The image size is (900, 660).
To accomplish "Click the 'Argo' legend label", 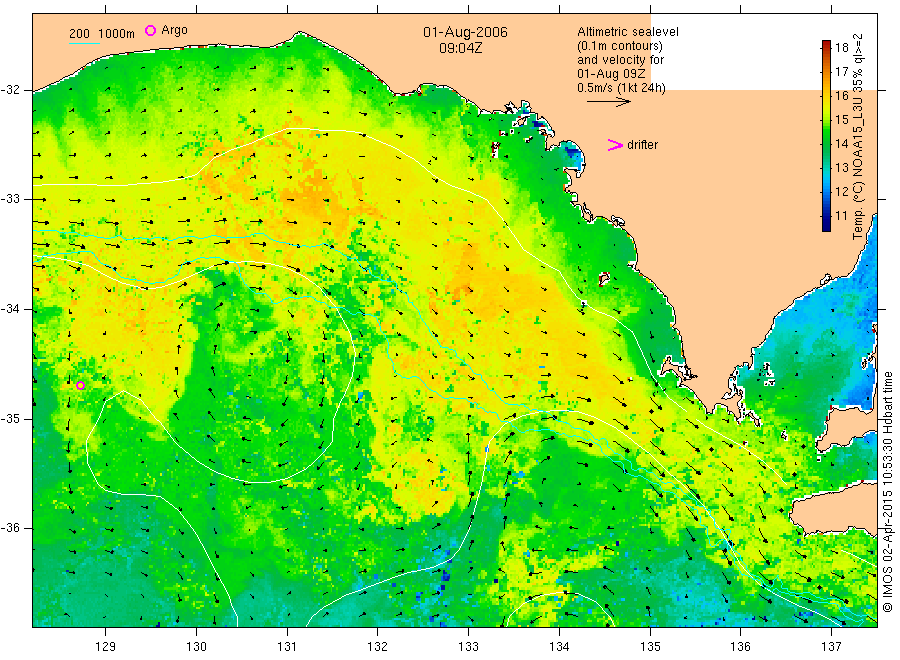I will click(x=174, y=30).
